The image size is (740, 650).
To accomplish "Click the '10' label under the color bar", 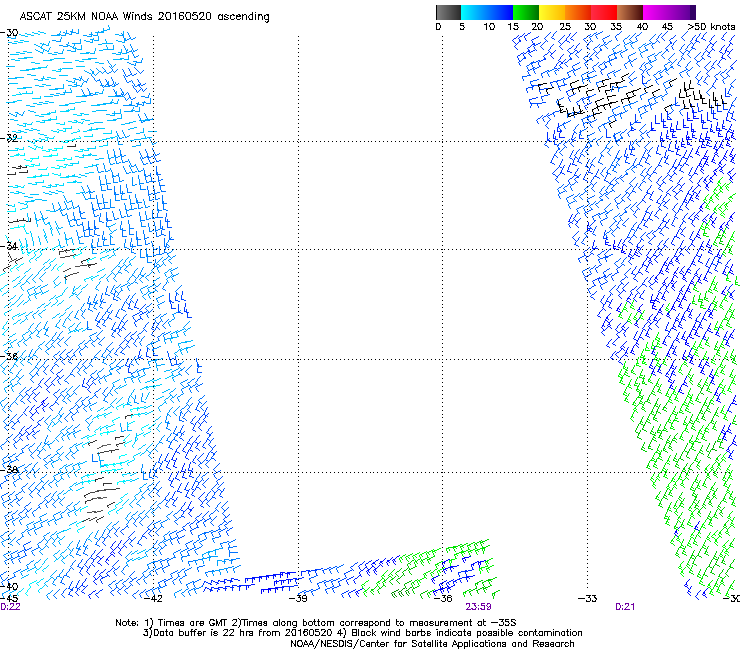I will [489, 27].
